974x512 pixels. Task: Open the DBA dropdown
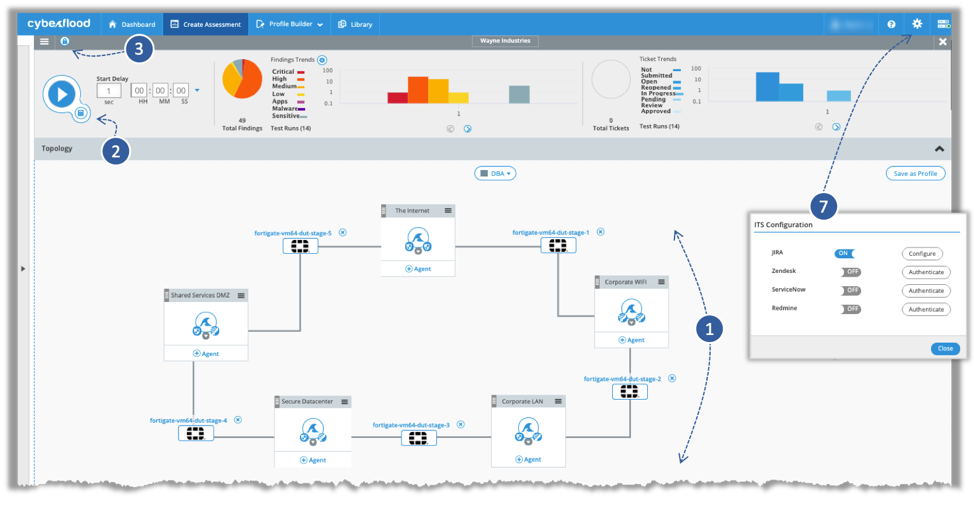click(495, 174)
